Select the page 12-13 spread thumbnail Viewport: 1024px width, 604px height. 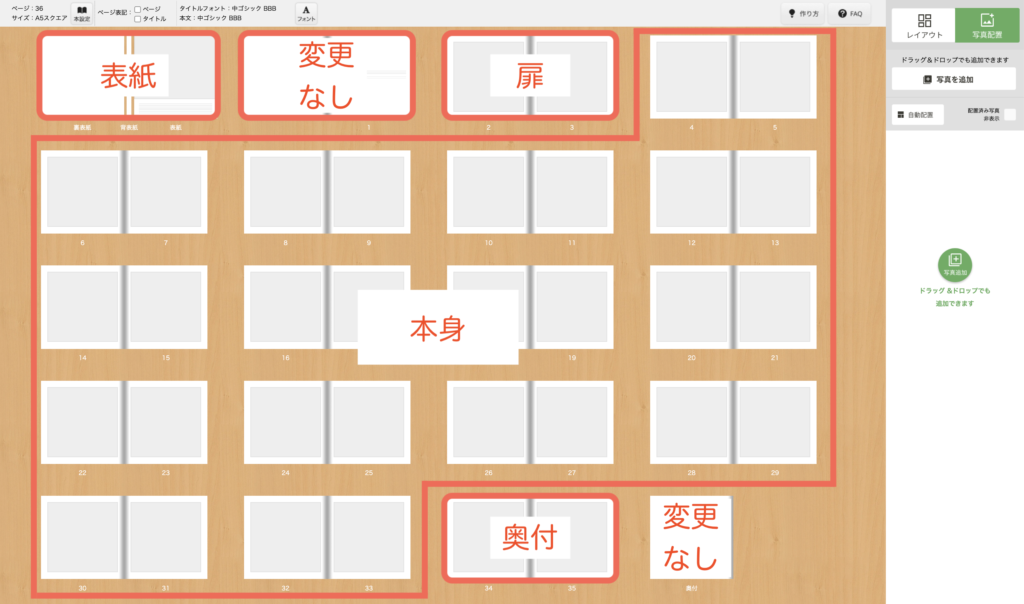click(733, 193)
